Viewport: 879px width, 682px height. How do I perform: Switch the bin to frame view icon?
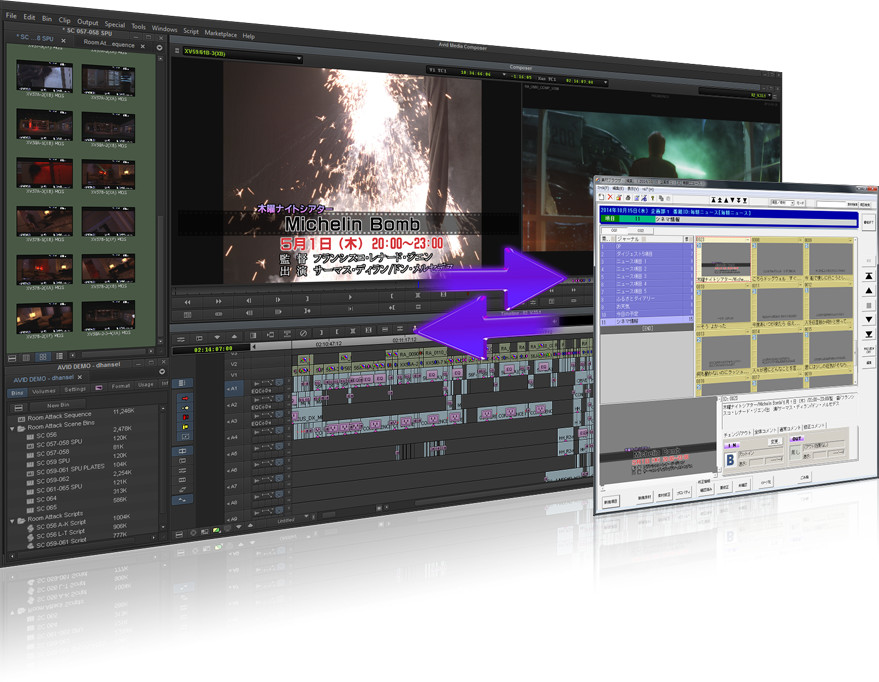coord(42,357)
